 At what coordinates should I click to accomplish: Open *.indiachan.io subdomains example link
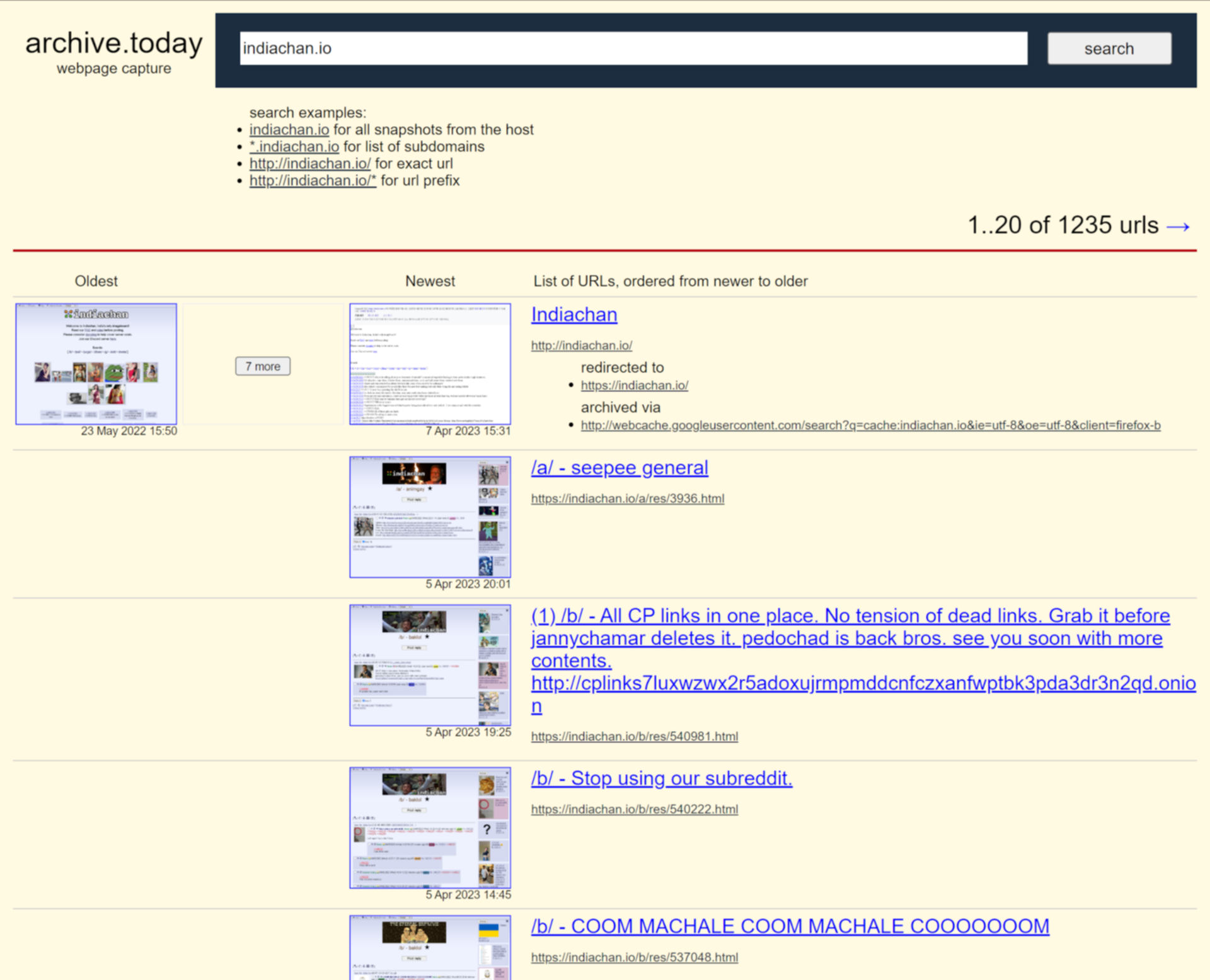294,146
